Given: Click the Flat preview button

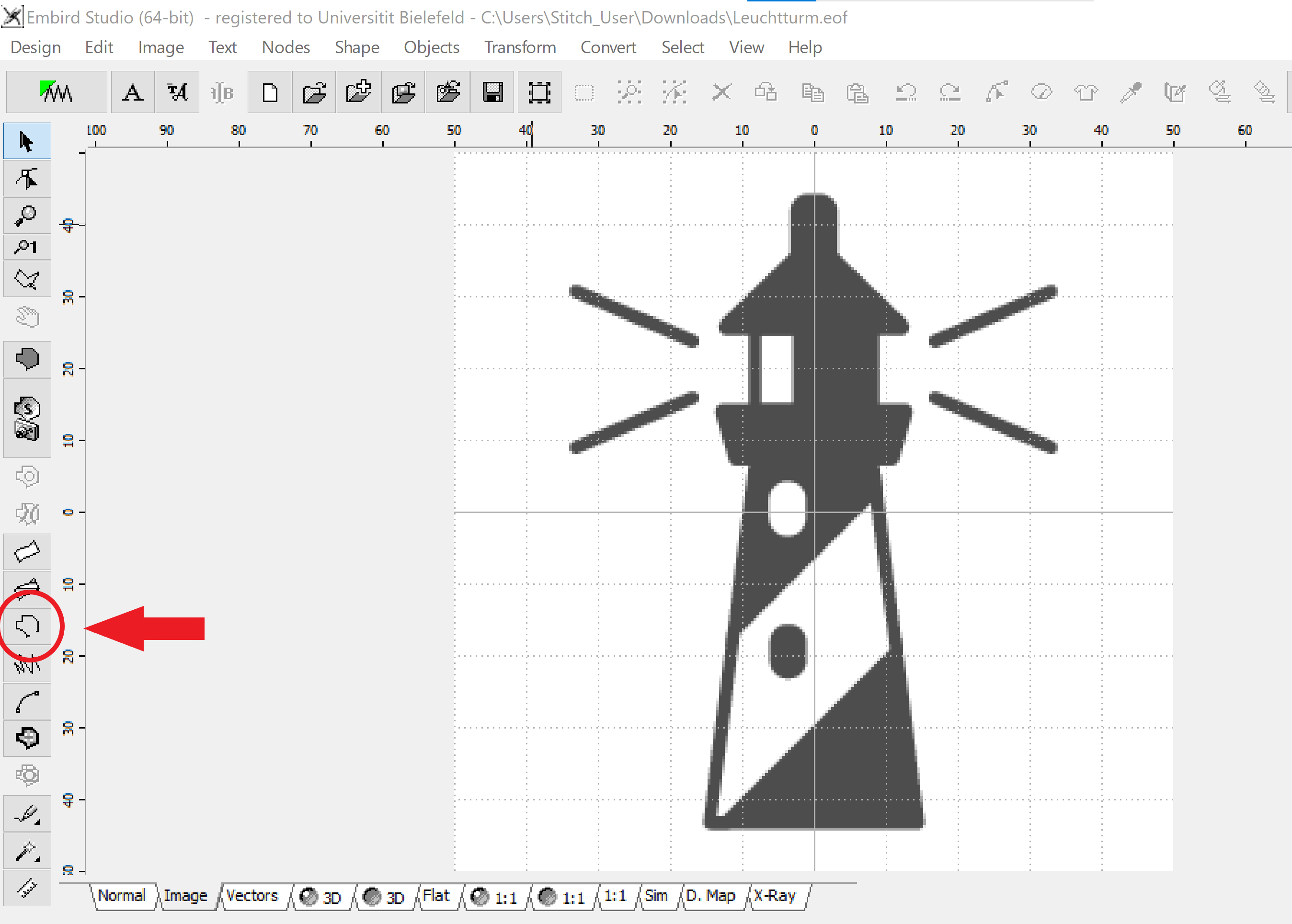Looking at the screenshot, I should pos(436,896).
